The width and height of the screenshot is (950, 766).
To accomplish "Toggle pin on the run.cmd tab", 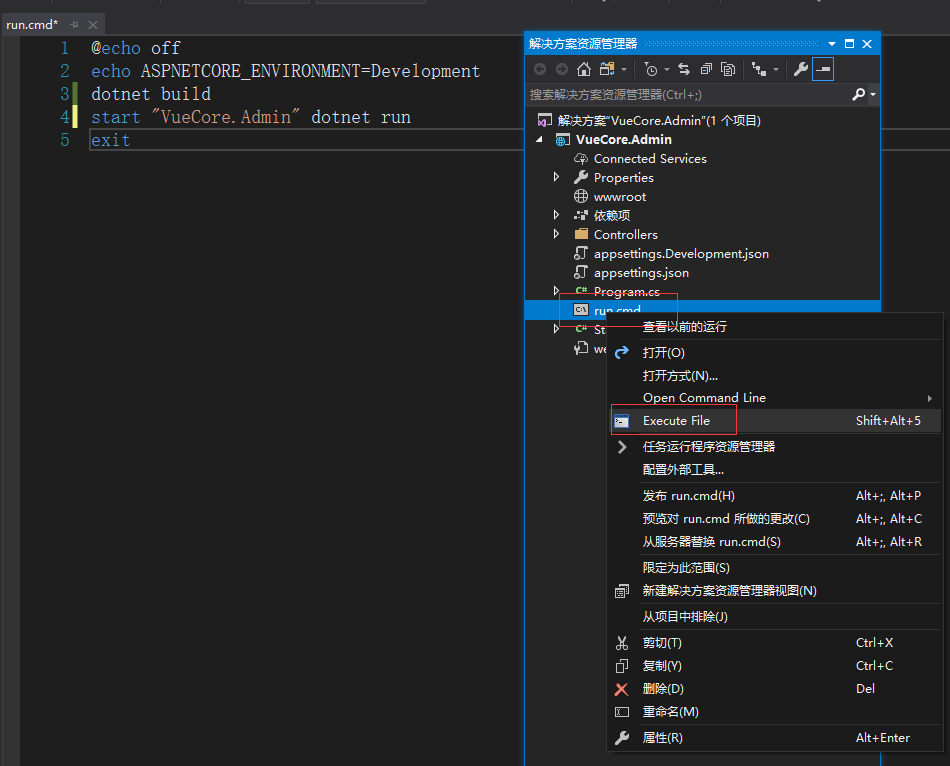I will [75, 25].
